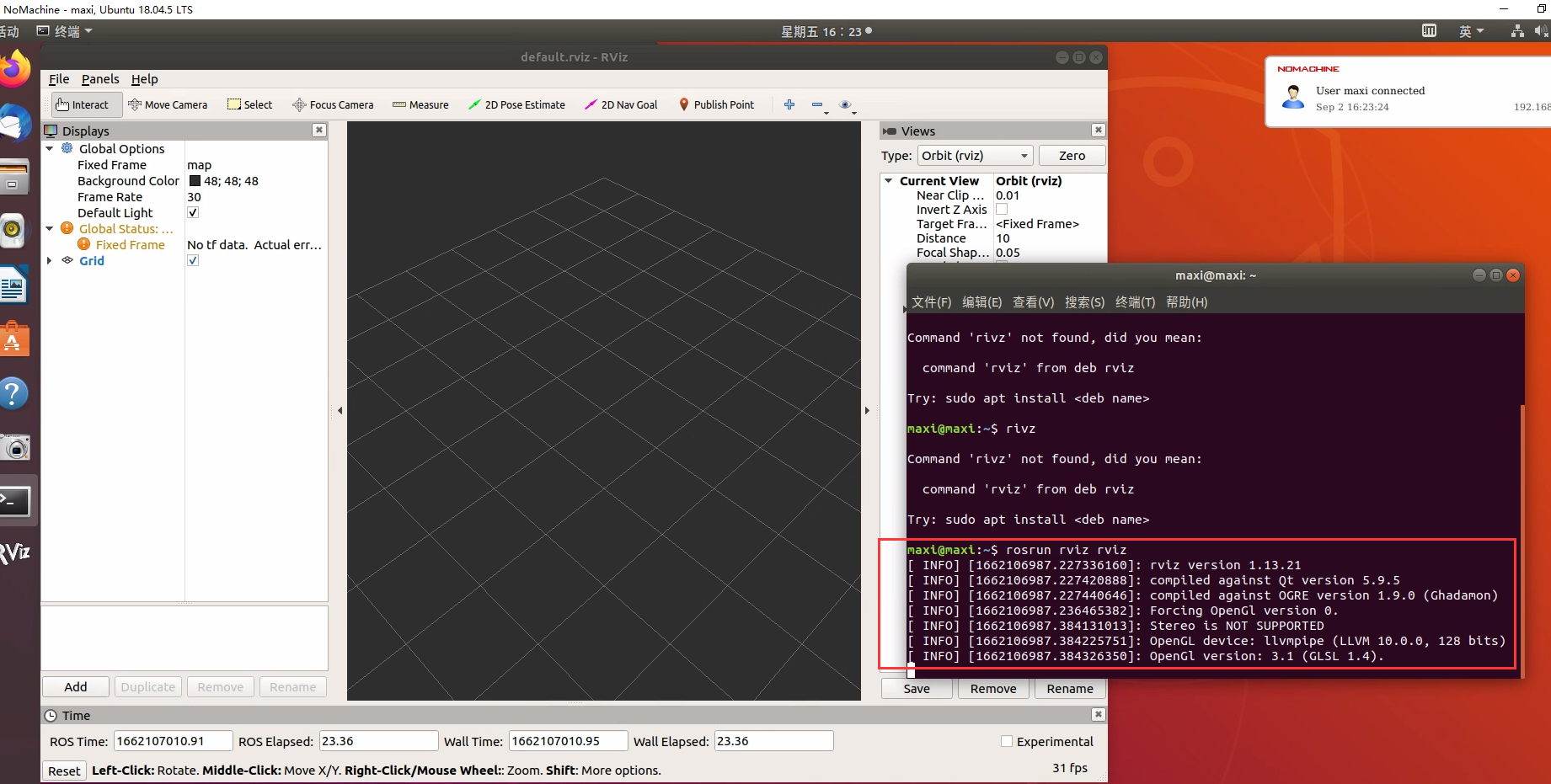Disable the Grid display checkbox
The height and width of the screenshot is (784, 1551).
[193, 260]
